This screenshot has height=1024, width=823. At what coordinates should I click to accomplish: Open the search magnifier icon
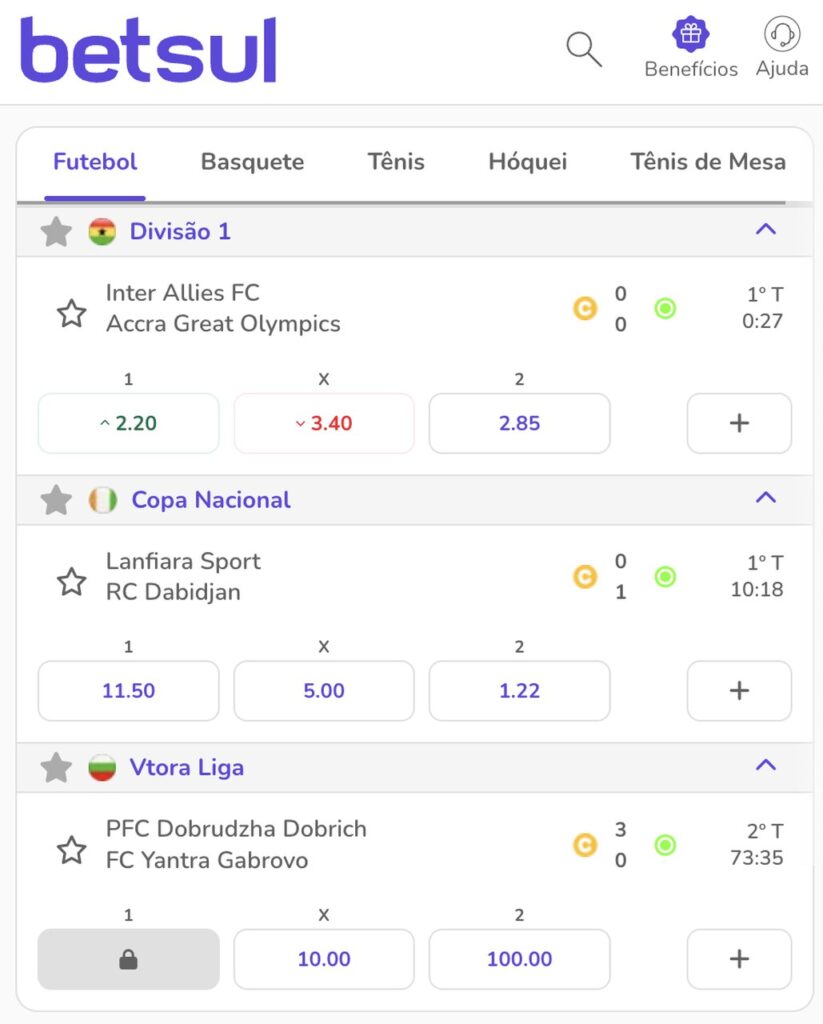point(584,50)
